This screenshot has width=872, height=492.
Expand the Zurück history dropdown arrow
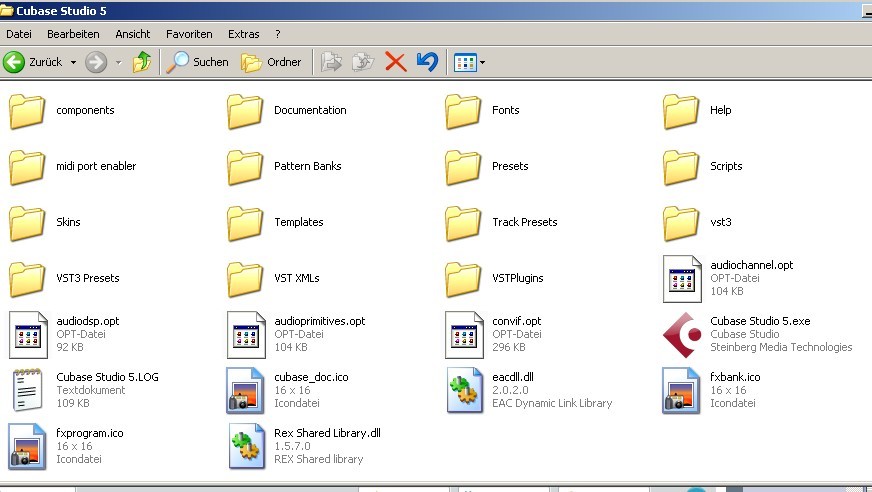[73, 62]
